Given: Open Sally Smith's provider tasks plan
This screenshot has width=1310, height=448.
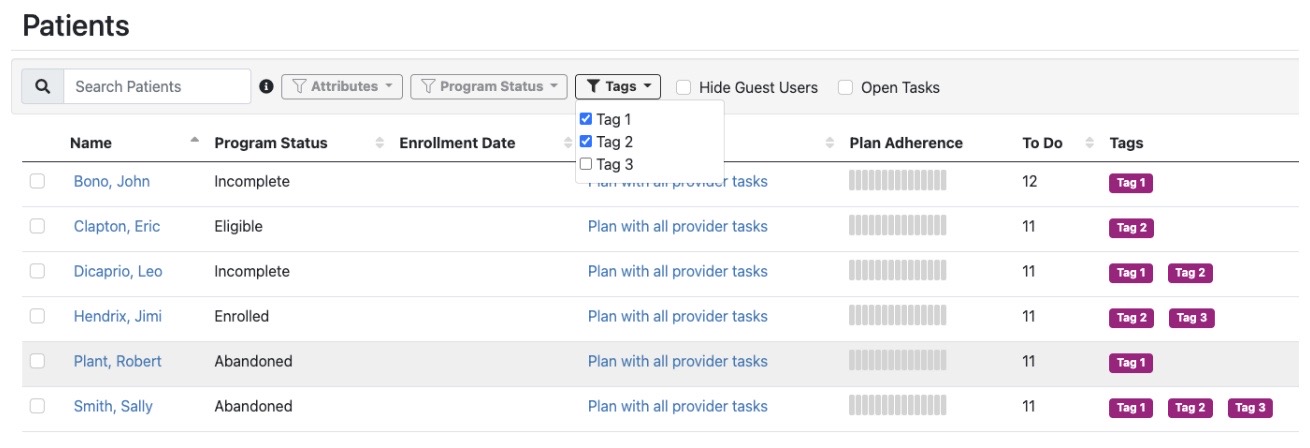Looking at the screenshot, I should pyautogui.click(x=677, y=406).
